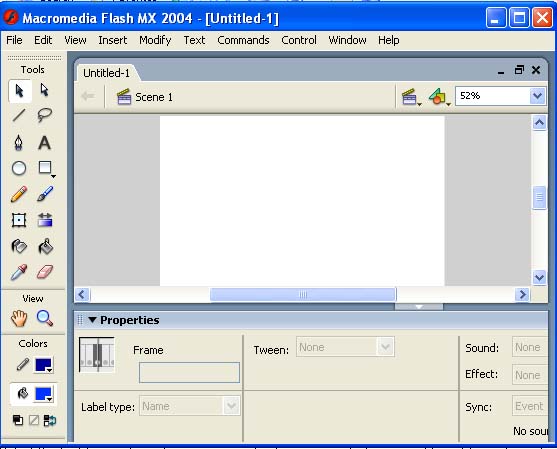Minimize the Untitled-1 document window
Screen dimensions: 557x449
[x=501, y=71]
